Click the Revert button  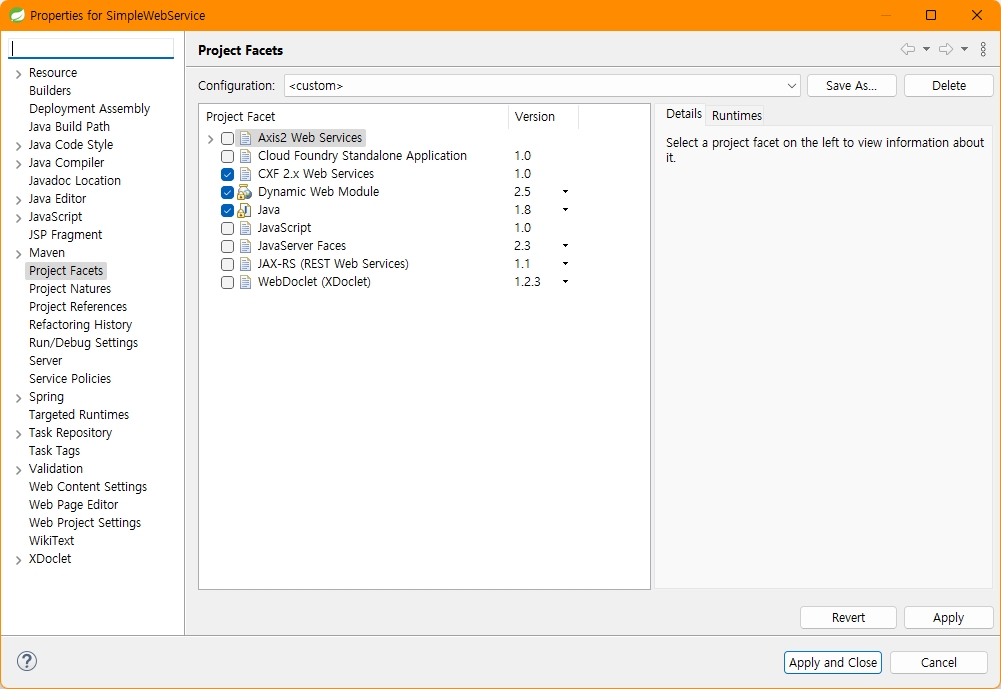(848, 617)
